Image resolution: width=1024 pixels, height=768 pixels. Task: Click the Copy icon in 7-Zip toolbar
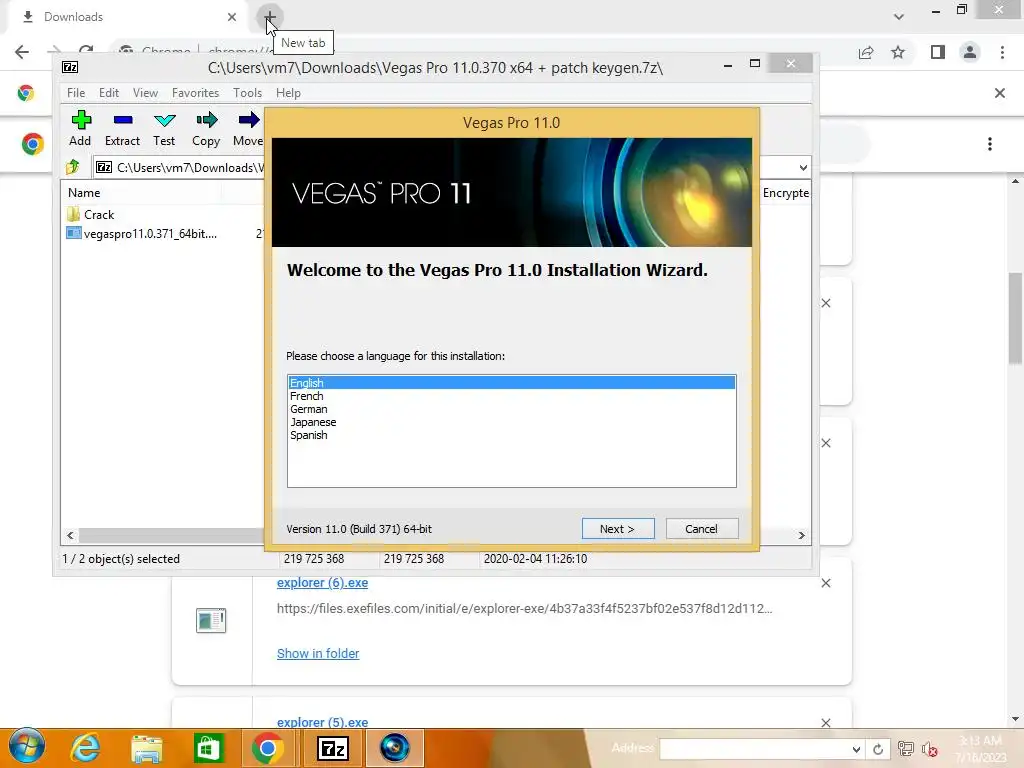206,129
